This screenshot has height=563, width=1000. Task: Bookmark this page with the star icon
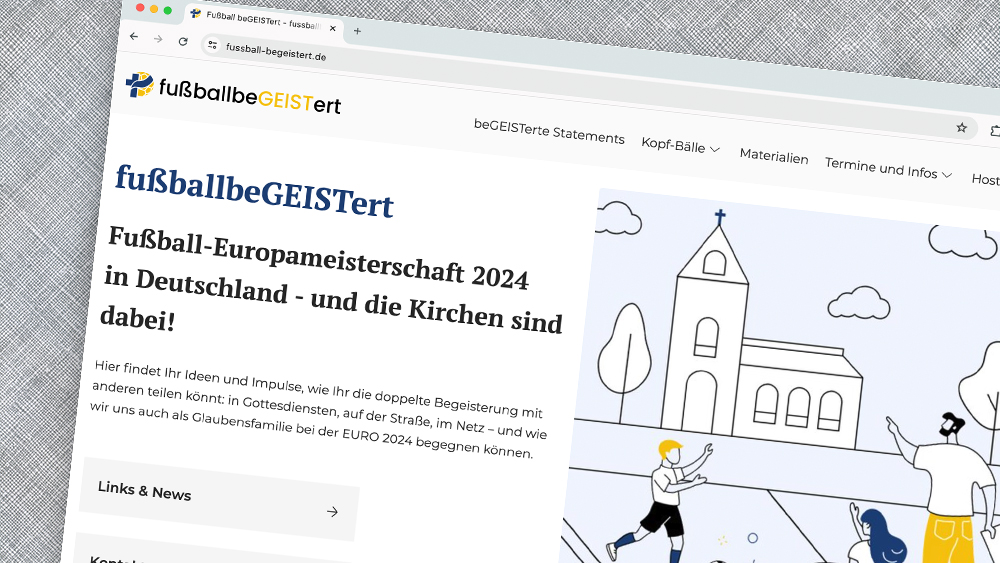pos(962,128)
